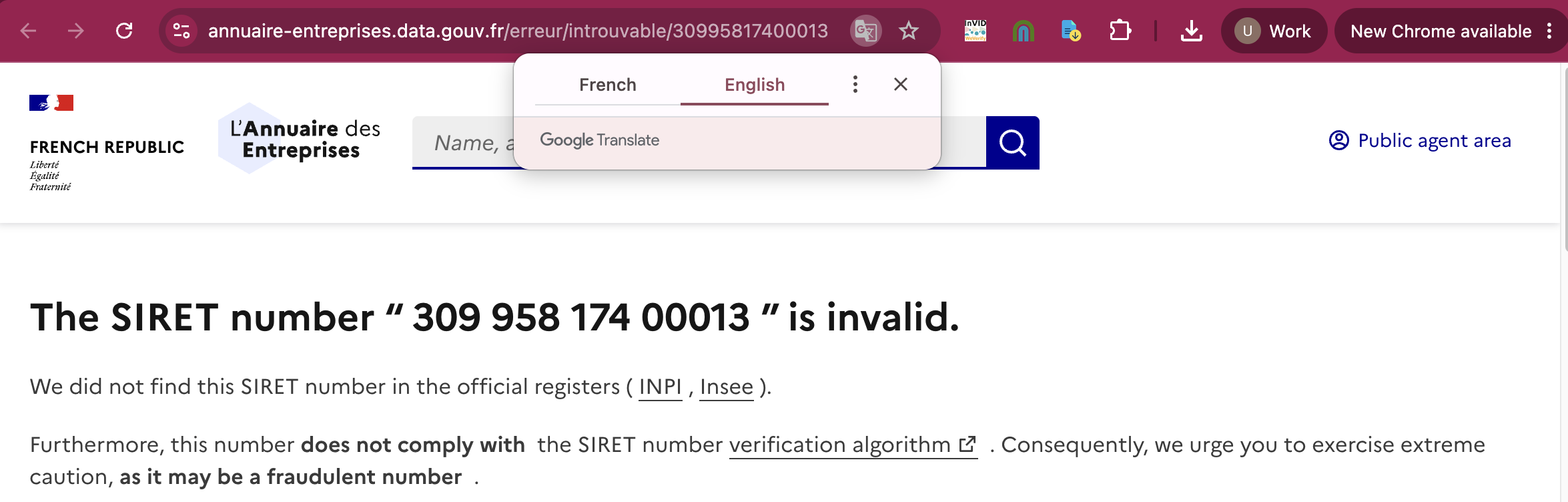Open the verification algorithm external link
Image resolution: width=1568 pixels, height=502 pixels.
[853, 445]
